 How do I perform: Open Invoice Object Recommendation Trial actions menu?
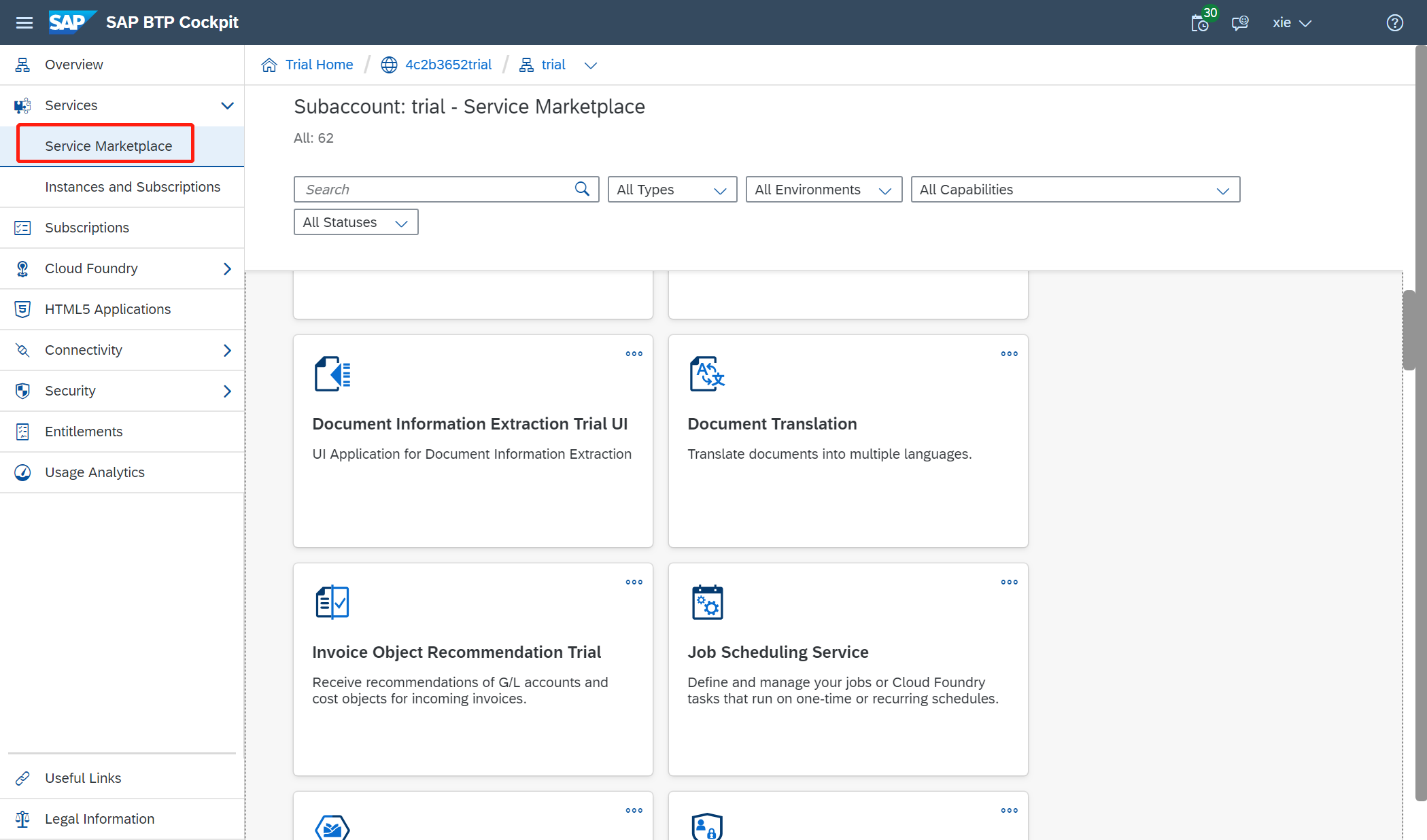pyautogui.click(x=634, y=582)
